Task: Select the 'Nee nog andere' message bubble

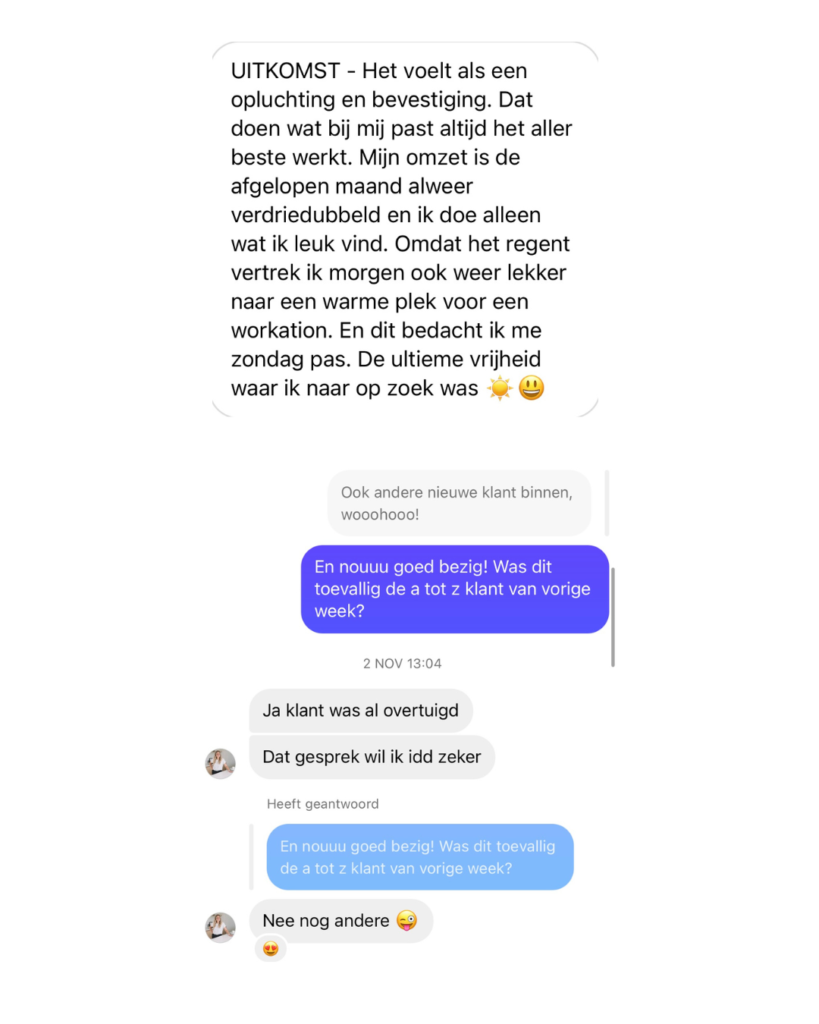Action: click(x=341, y=921)
